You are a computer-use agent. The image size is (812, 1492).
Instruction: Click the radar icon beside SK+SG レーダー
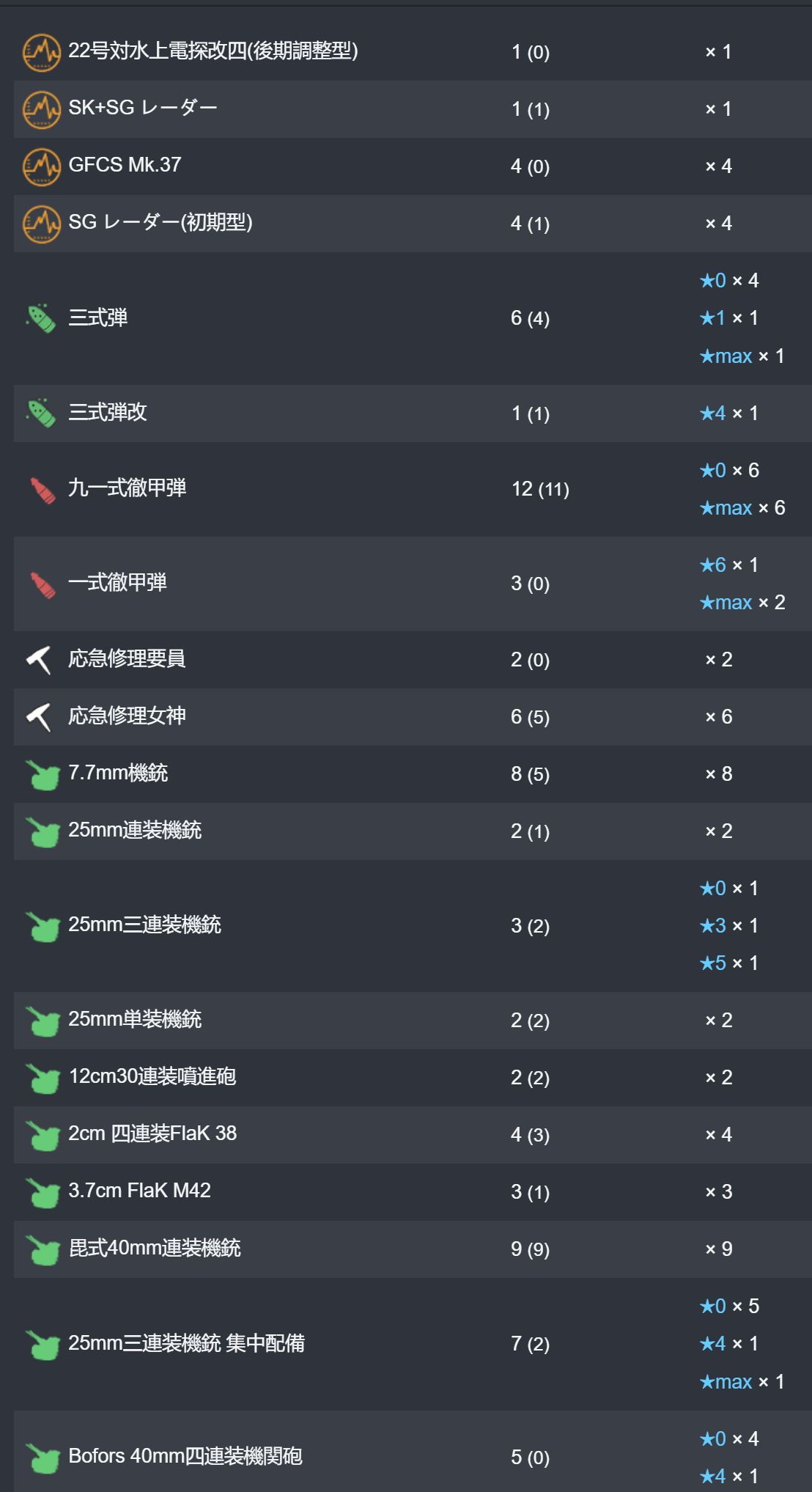41,109
